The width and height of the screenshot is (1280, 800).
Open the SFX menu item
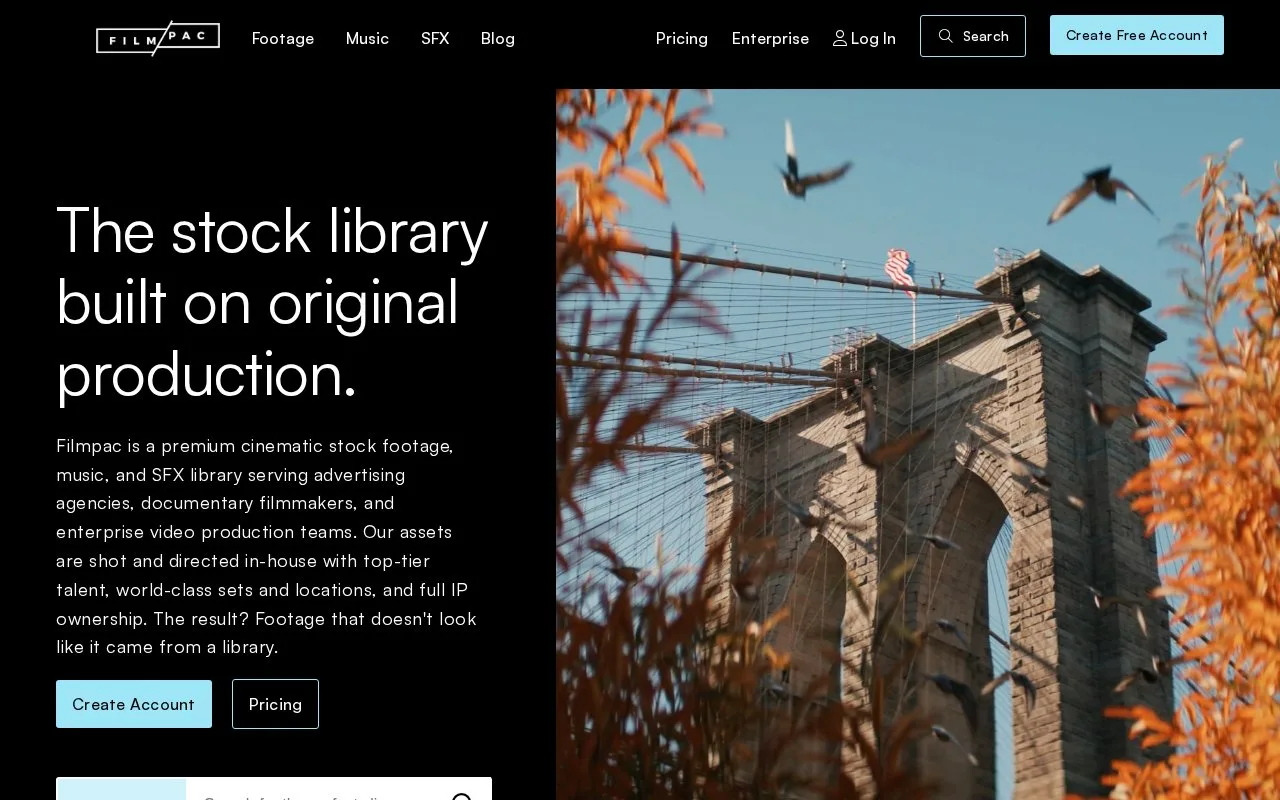[435, 38]
